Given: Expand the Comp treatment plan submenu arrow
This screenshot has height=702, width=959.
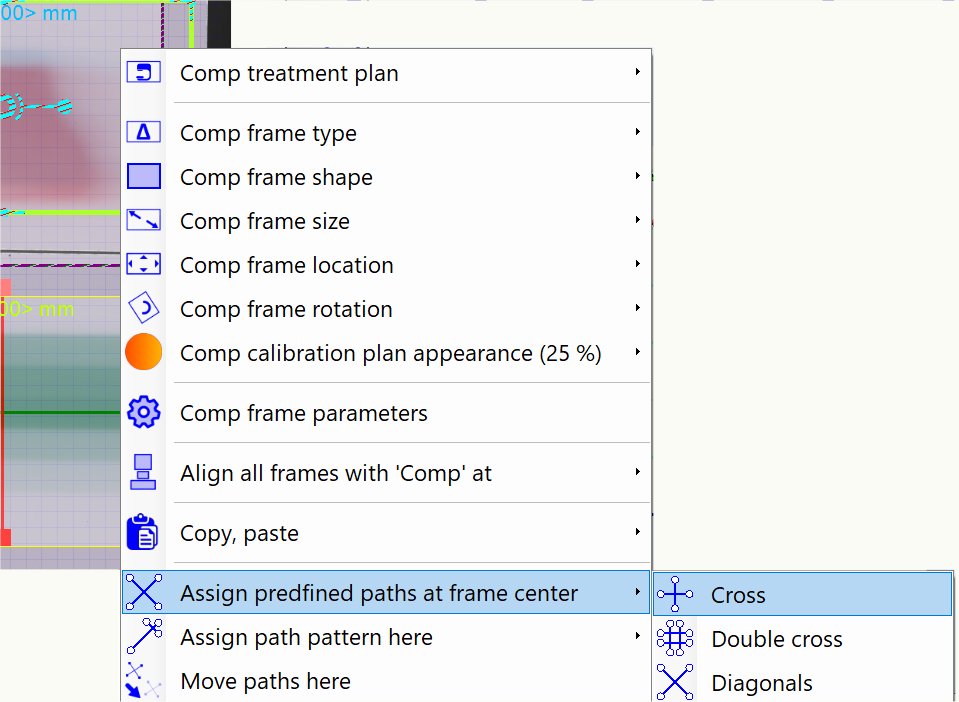Looking at the screenshot, I should tap(637, 72).
